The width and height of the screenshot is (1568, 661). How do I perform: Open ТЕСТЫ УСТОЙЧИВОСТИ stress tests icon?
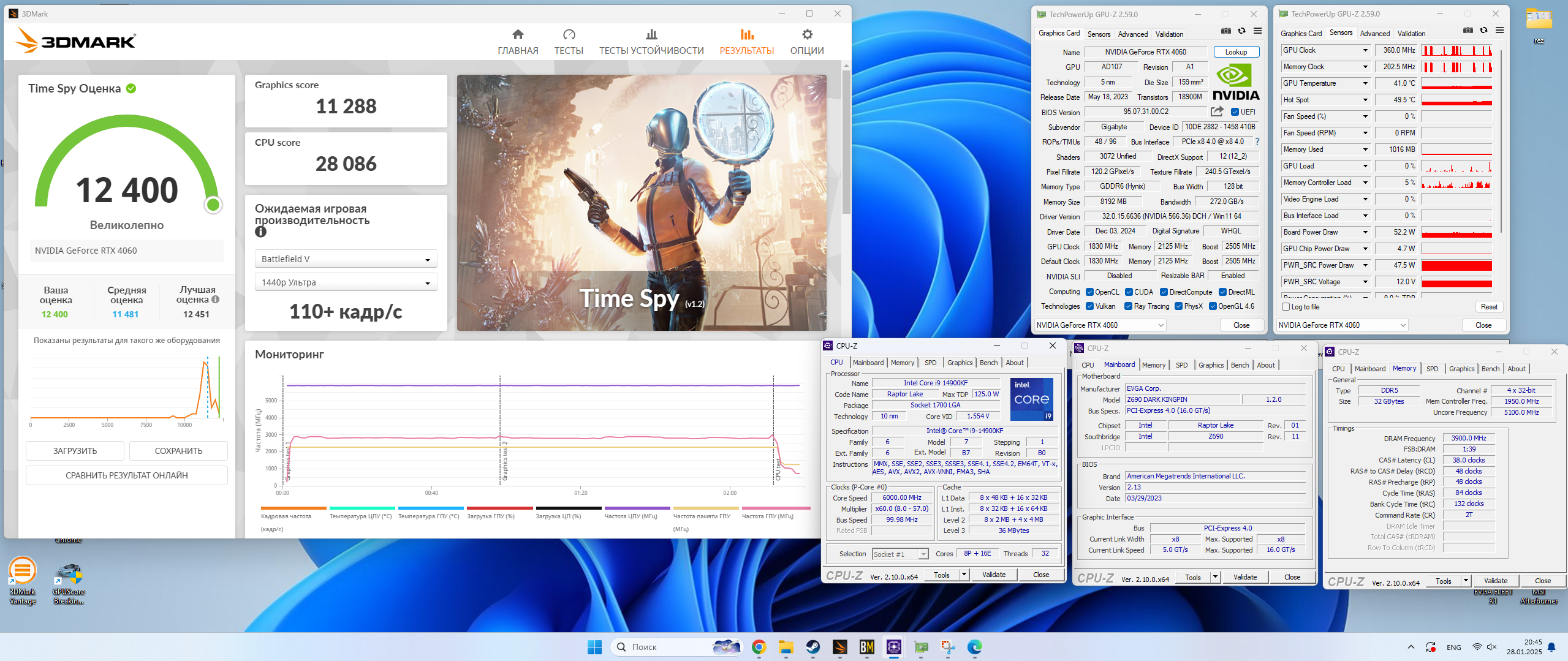pos(651,34)
